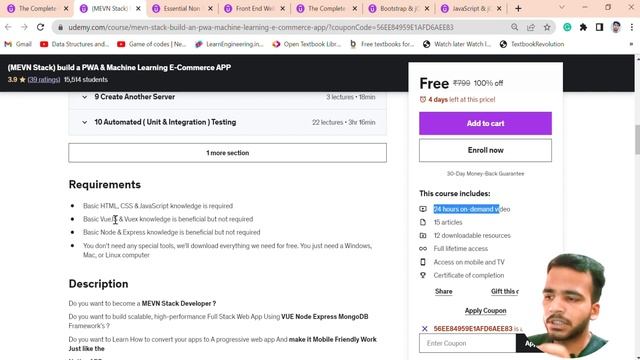640x360 pixels.
Task: Click the Requirements heading
Action: pos(105,184)
